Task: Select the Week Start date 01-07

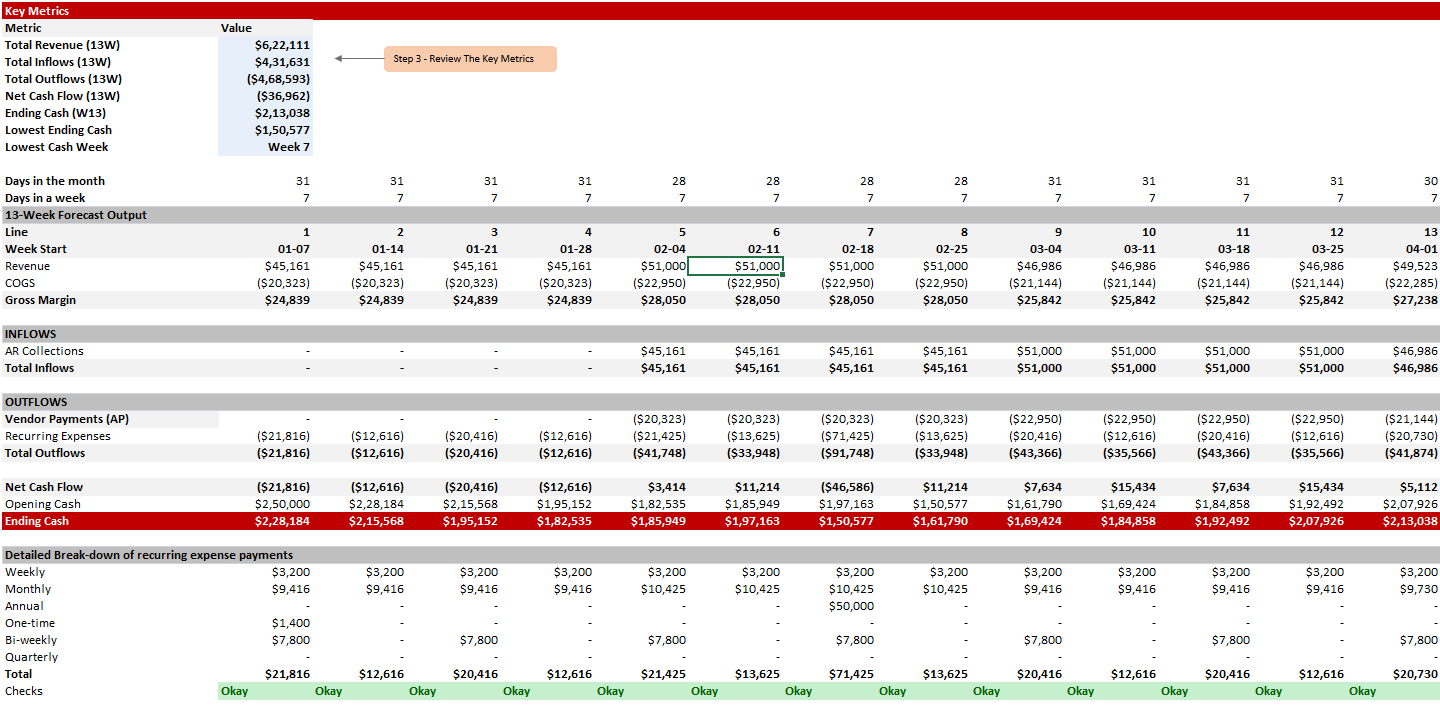Action: tap(295, 249)
